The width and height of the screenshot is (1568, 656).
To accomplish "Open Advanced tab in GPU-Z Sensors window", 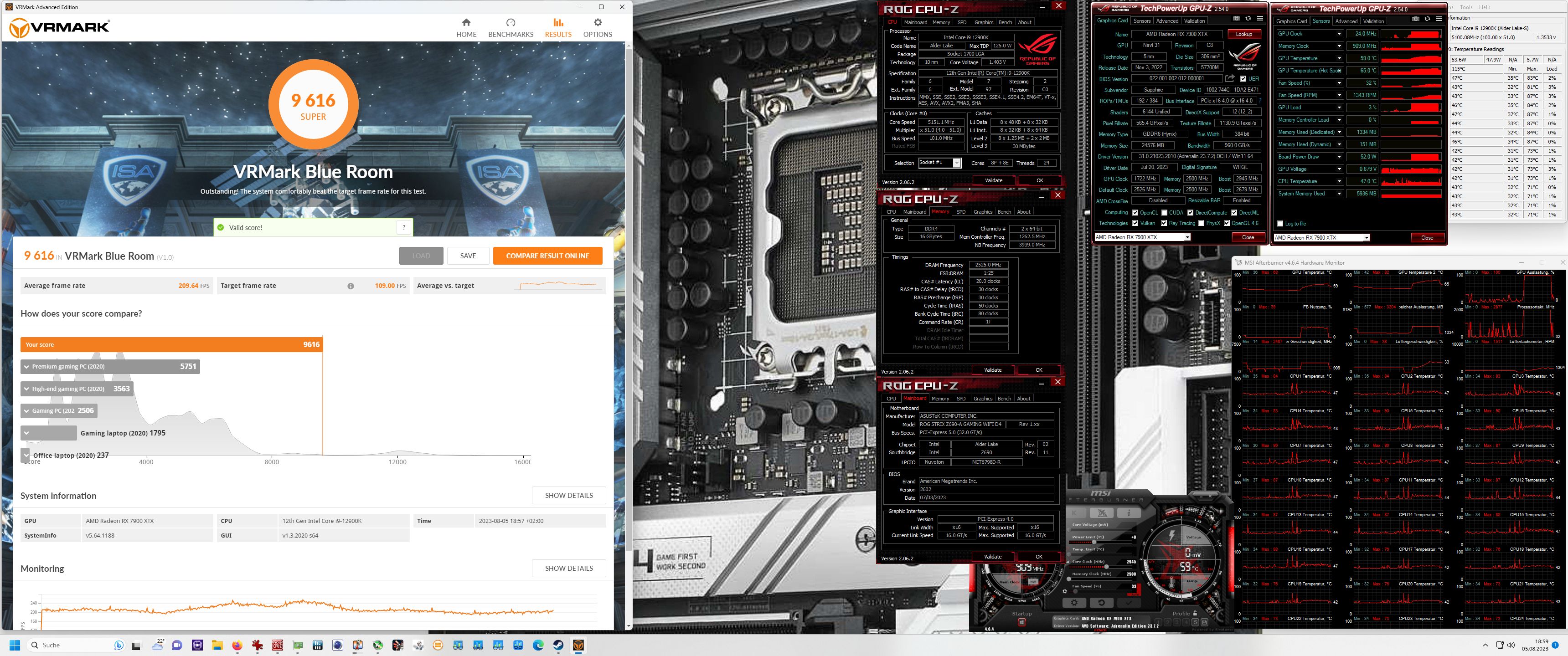I will pos(1346,21).
